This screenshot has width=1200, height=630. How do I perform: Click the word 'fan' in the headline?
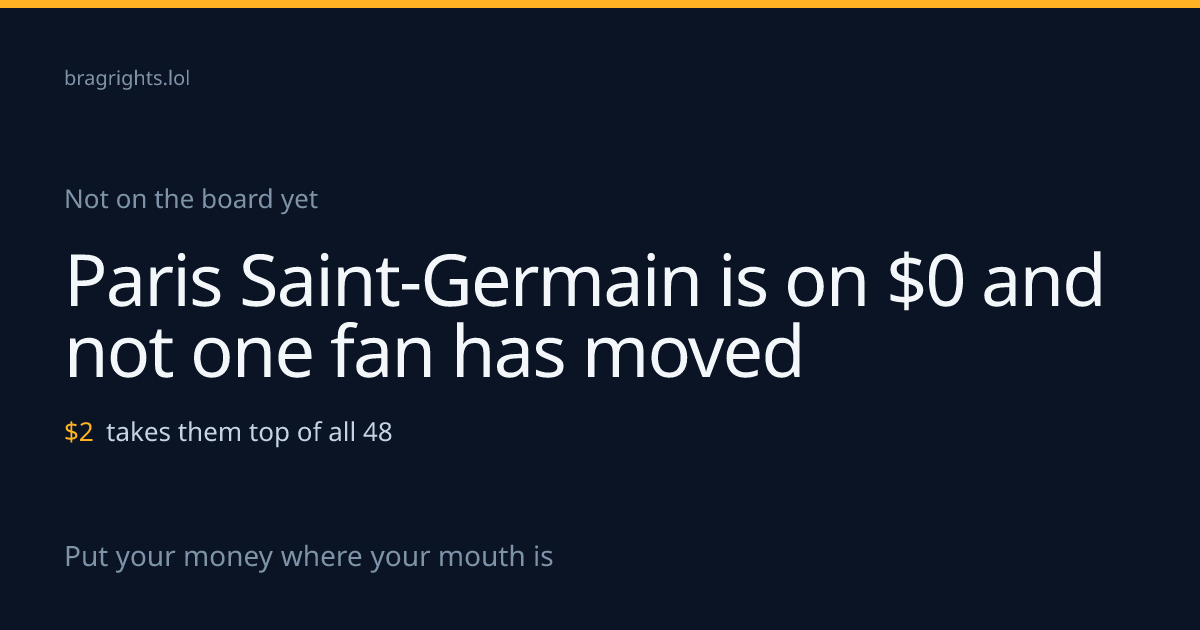pyautogui.click(x=383, y=351)
